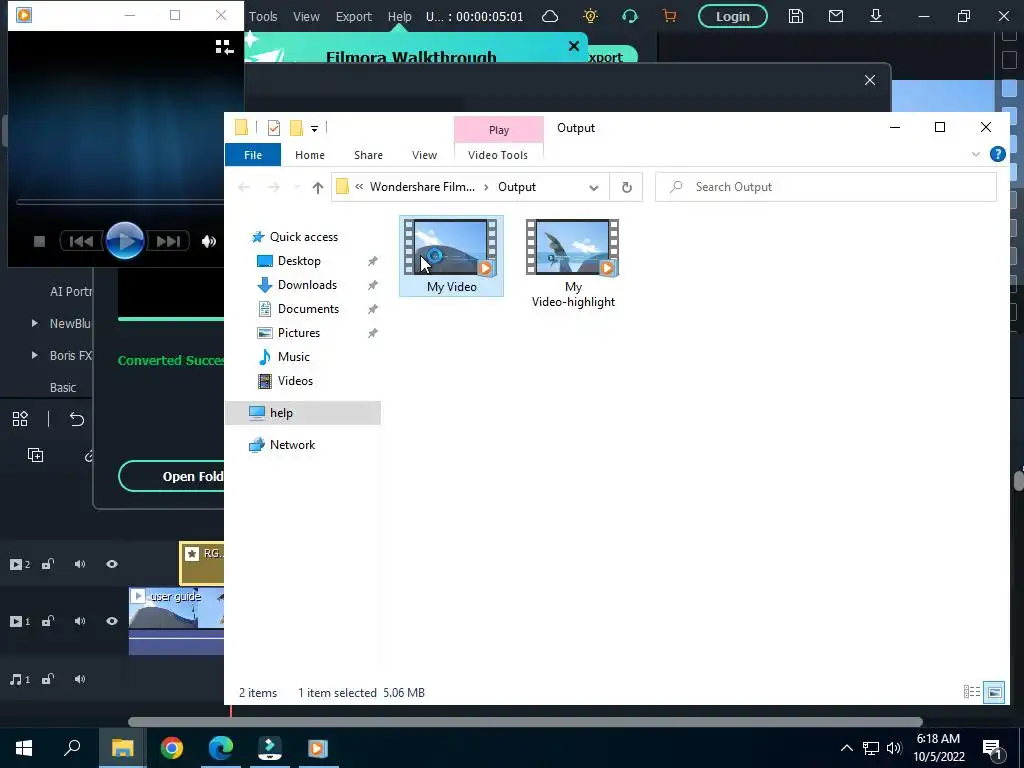The width and height of the screenshot is (1024, 768).
Task: Click the lightbulb tips icon in Filmora
Action: (x=590, y=16)
